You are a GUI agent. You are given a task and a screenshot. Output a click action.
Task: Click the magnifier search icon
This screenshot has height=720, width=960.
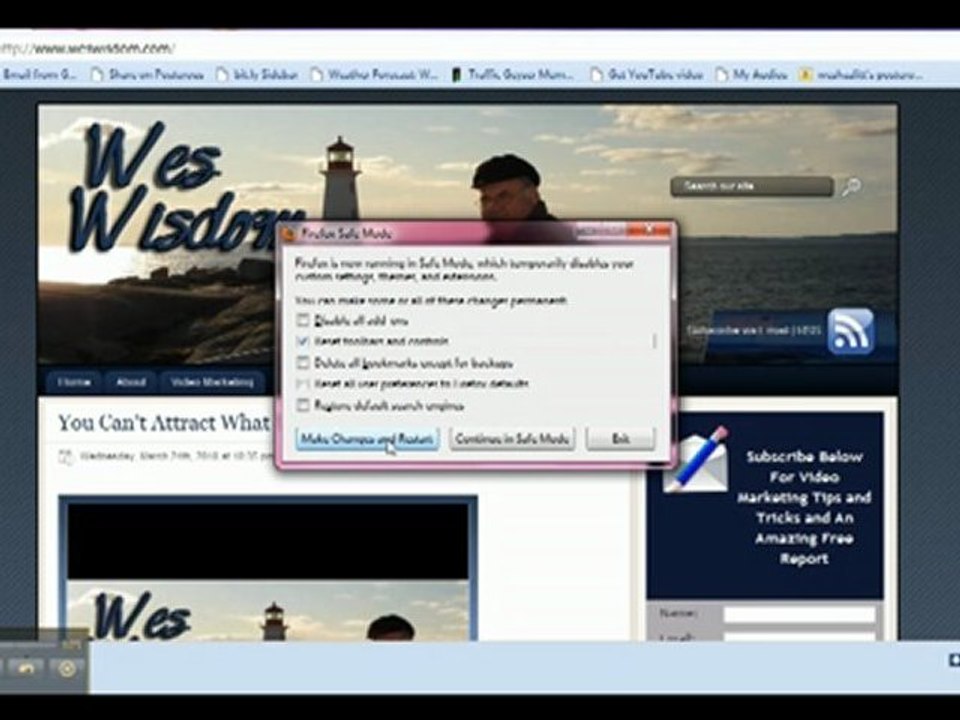(x=851, y=187)
